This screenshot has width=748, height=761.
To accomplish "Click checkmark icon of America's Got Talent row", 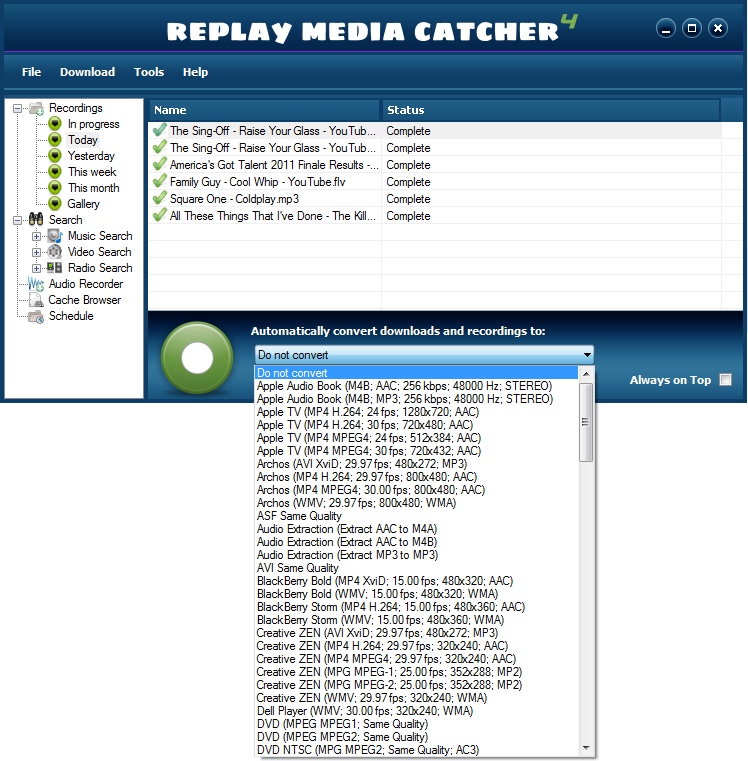I will click(160, 165).
